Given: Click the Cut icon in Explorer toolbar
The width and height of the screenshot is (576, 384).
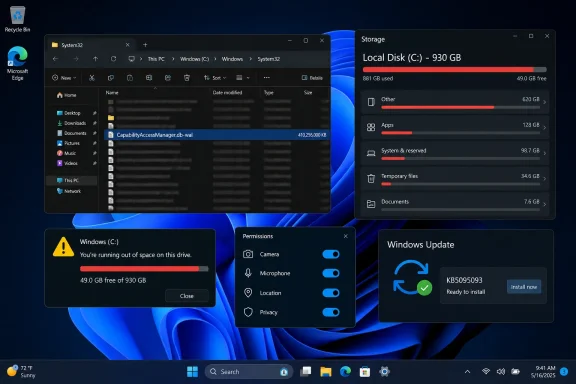Looking at the screenshot, I should 92,78.
